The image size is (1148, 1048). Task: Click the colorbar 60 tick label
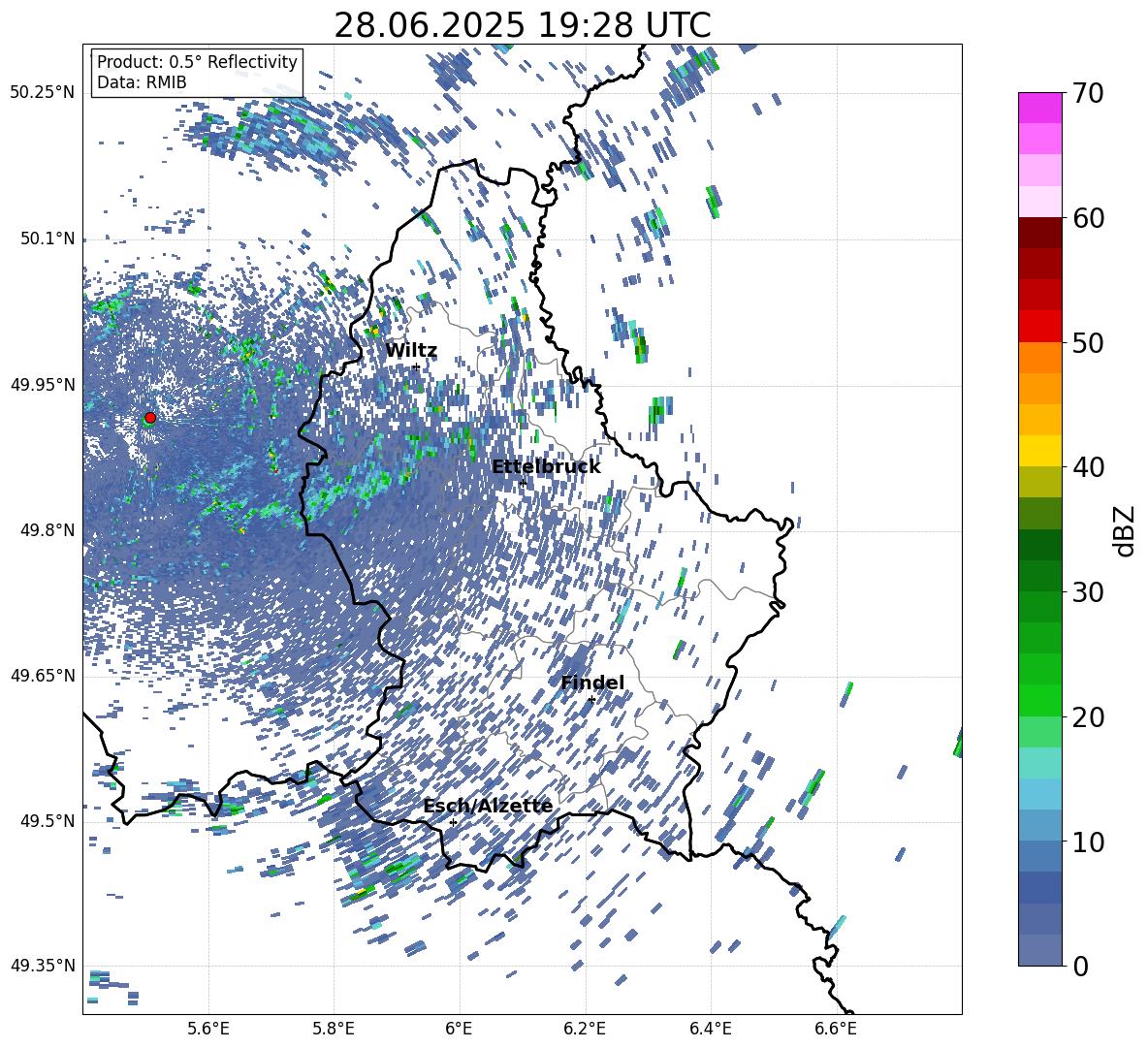(1089, 218)
